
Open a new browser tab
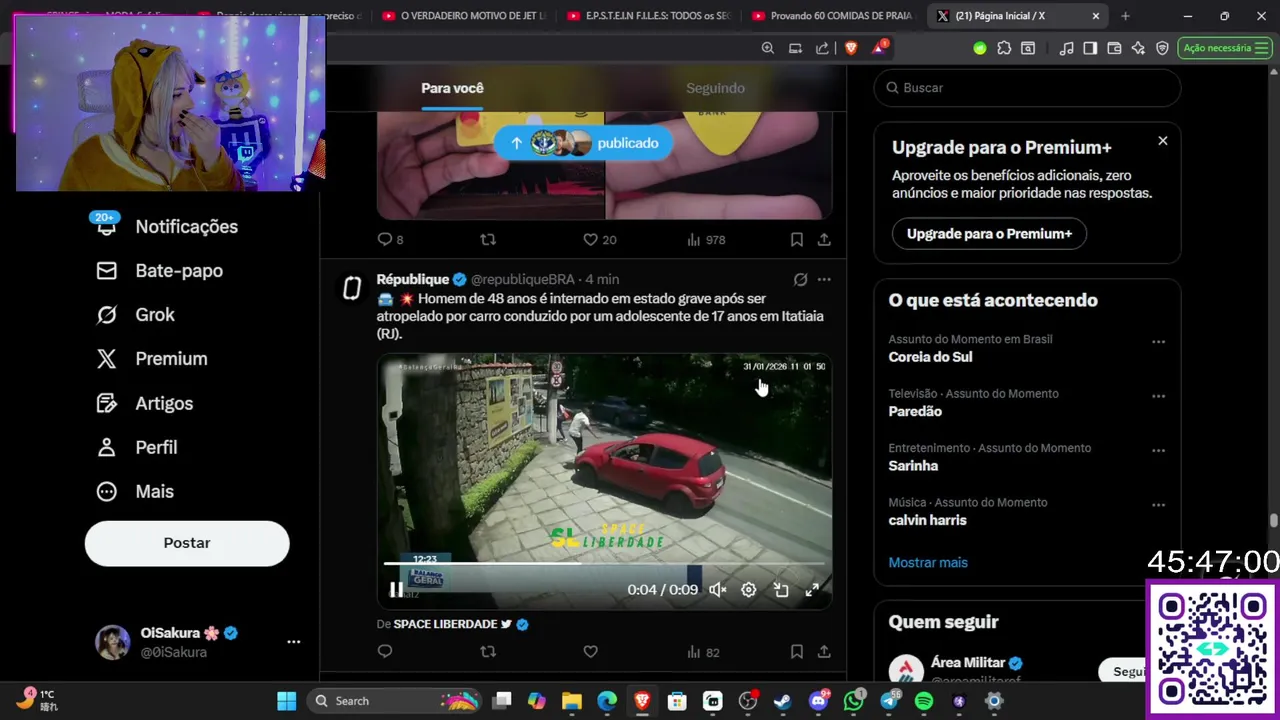pos(1125,16)
